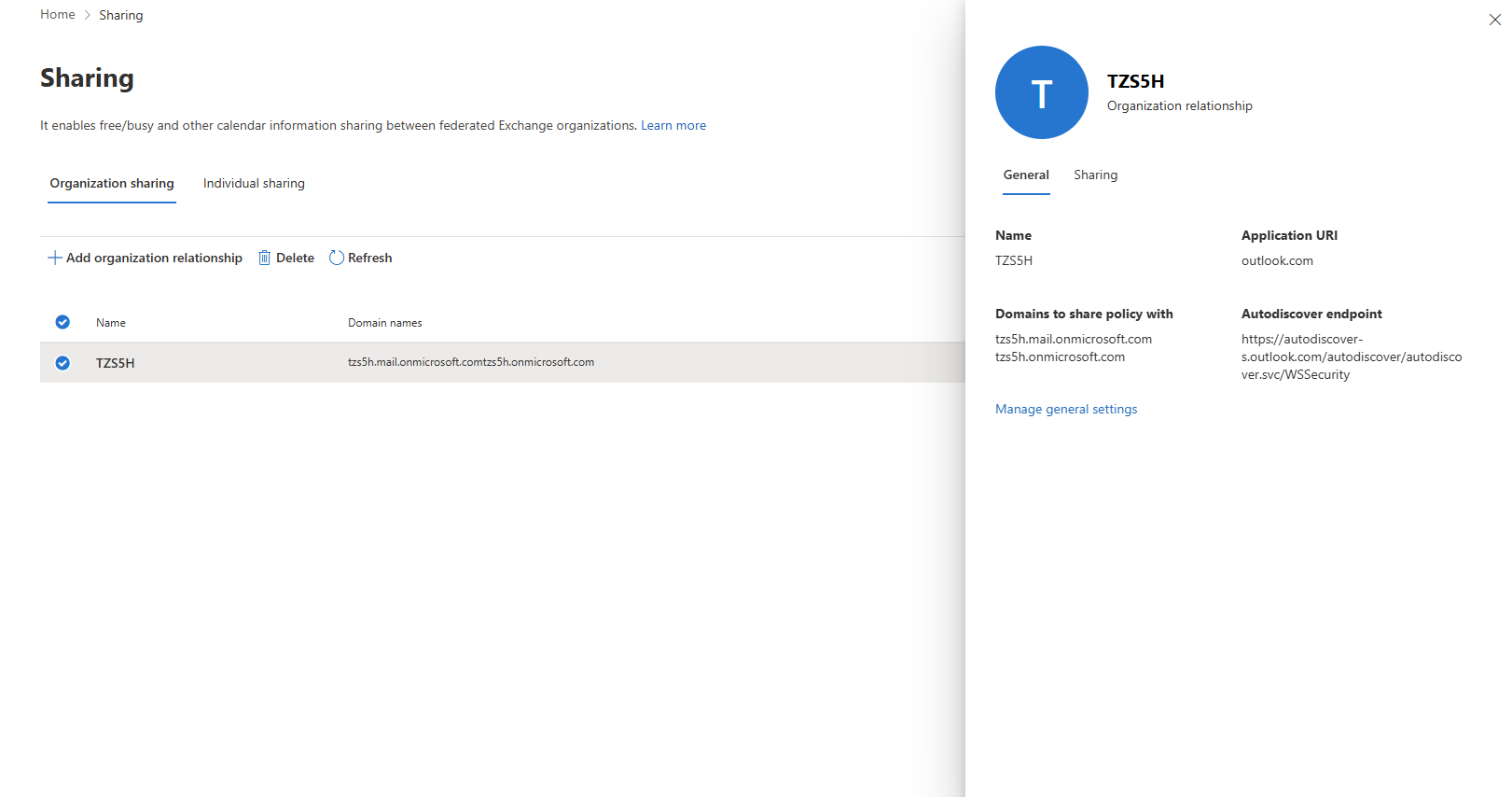Click Domain names column header
Image resolution: width=1512 pixels, height=797 pixels.
(385, 323)
